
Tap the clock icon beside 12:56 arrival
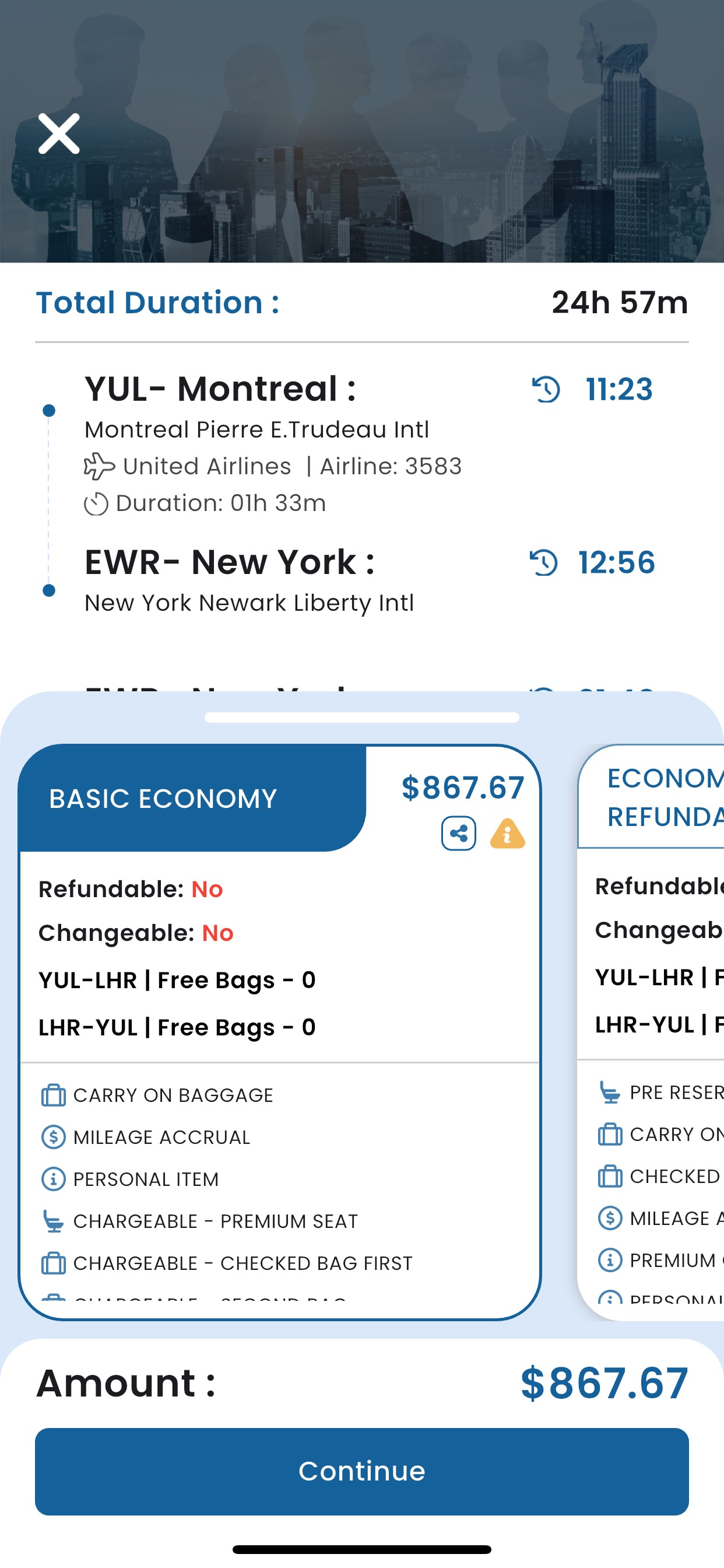point(543,562)
